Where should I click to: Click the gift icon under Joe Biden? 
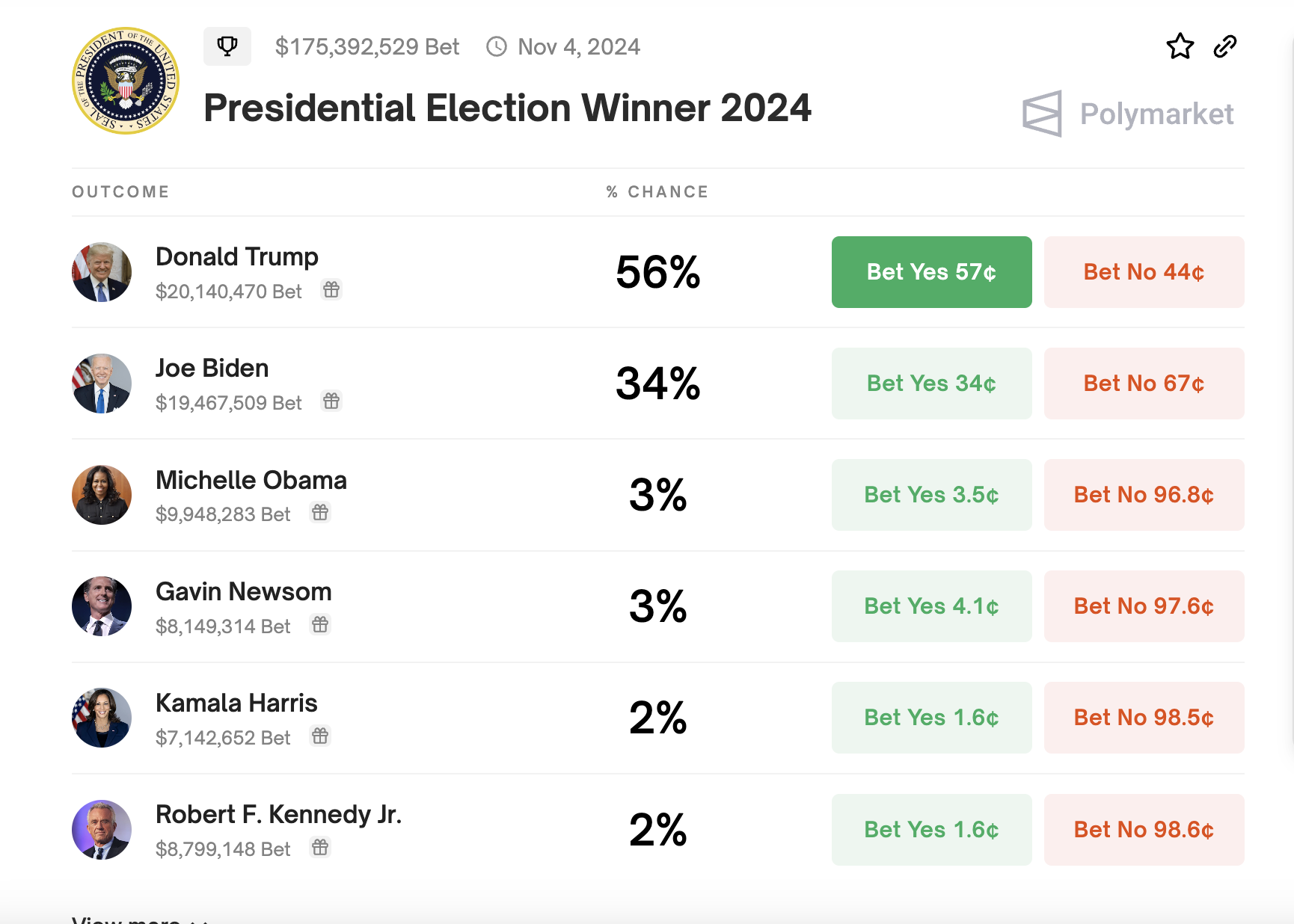point(331,401)
